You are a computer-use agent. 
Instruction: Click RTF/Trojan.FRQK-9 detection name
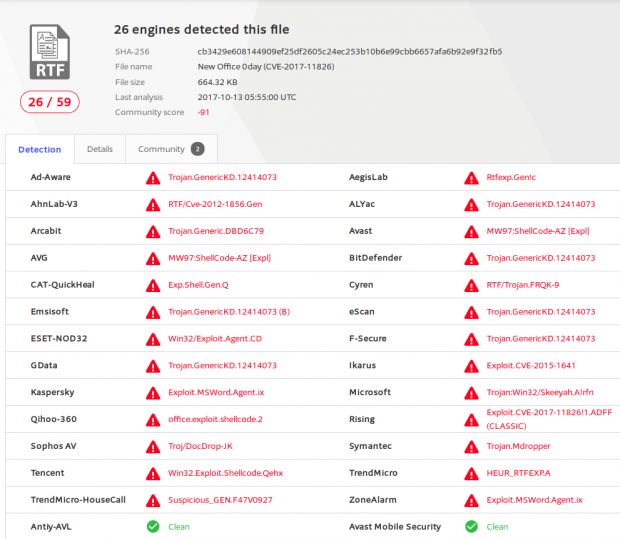(523, 285)
